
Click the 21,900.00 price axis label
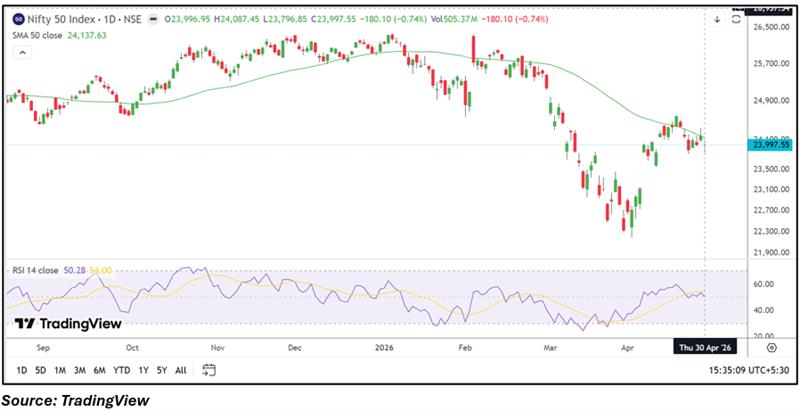point(771,253)
